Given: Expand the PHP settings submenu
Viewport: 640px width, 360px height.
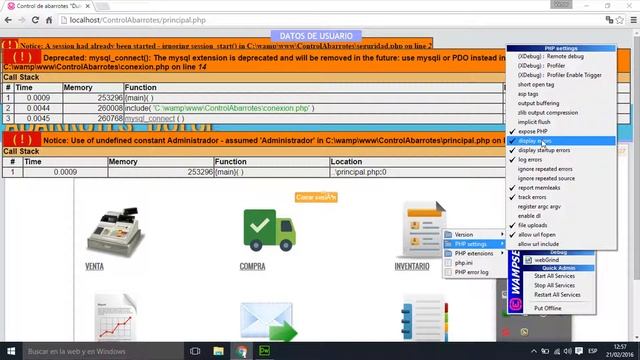Looking at the screenshot, I should coord(474,244).
